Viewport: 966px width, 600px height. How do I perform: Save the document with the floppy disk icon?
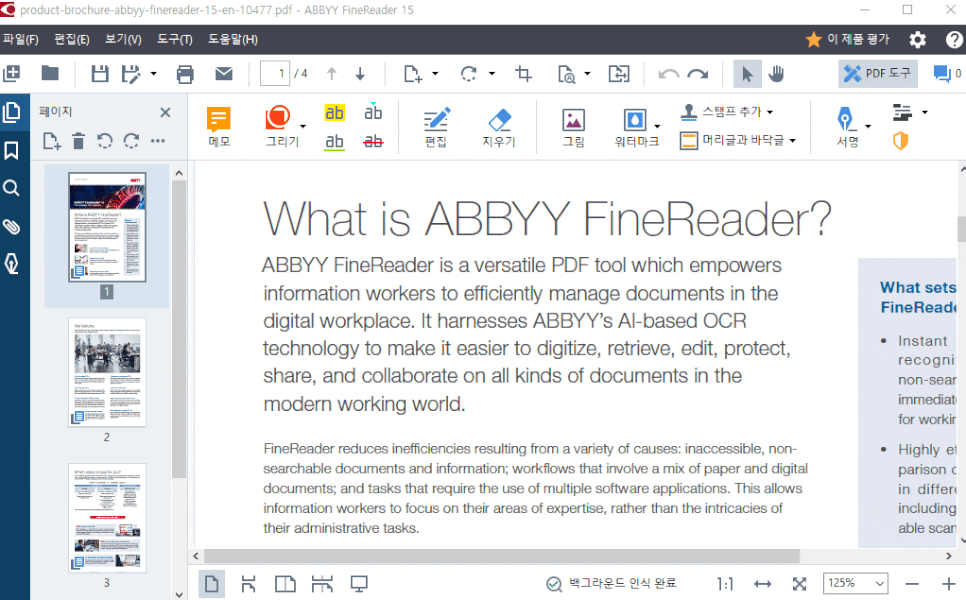tap(100, 74)
